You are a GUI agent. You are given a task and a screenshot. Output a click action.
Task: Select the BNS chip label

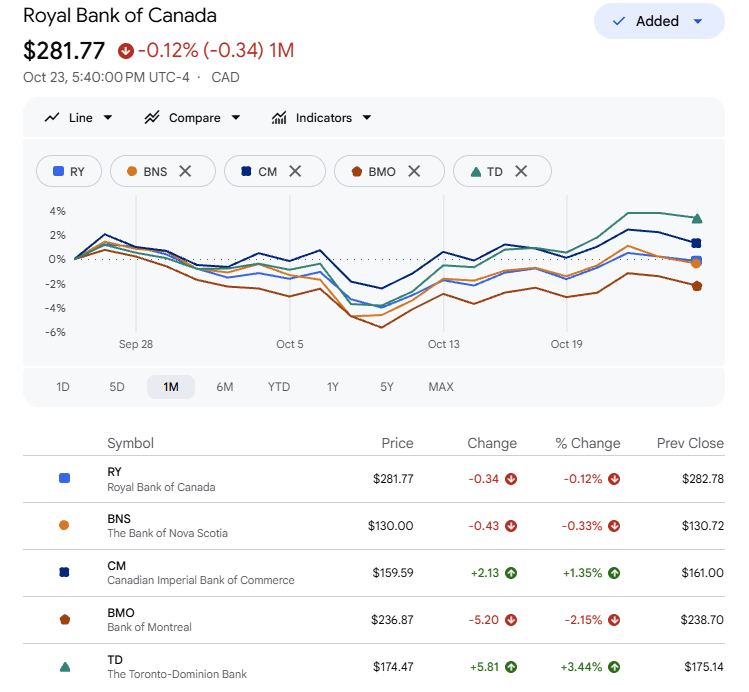[x=155, y=171]
